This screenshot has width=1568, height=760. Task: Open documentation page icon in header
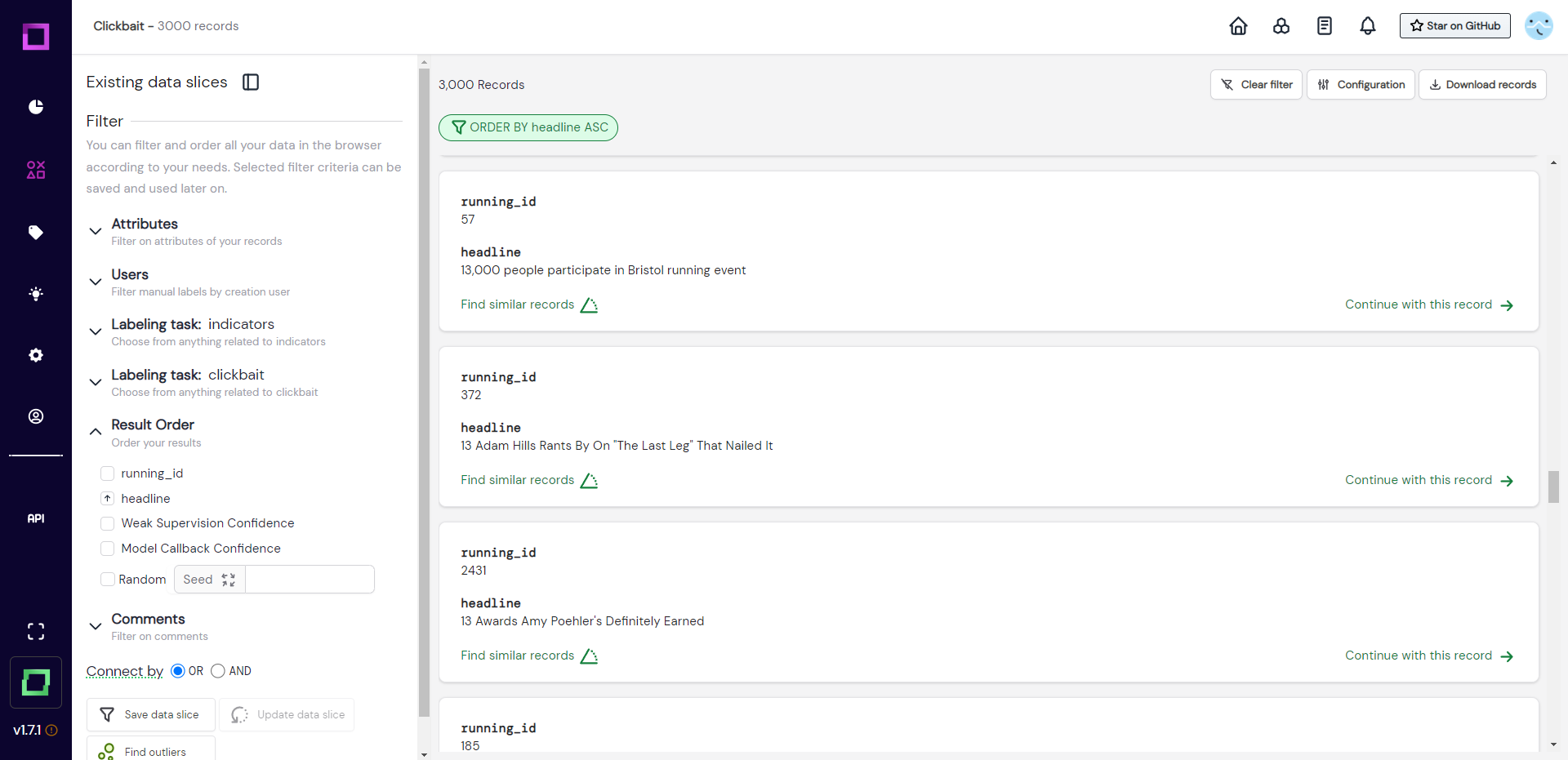point(1325,26)
